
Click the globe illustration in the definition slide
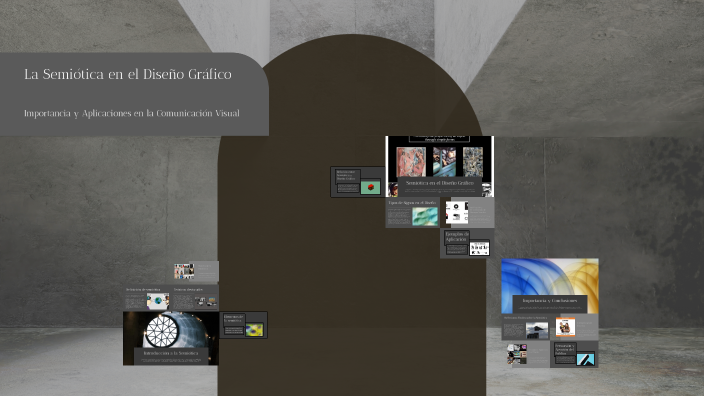click(x=158, y=301)
